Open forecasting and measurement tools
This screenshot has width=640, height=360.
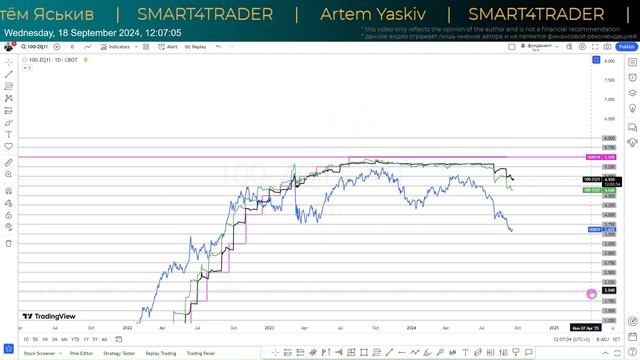point(9,111)
